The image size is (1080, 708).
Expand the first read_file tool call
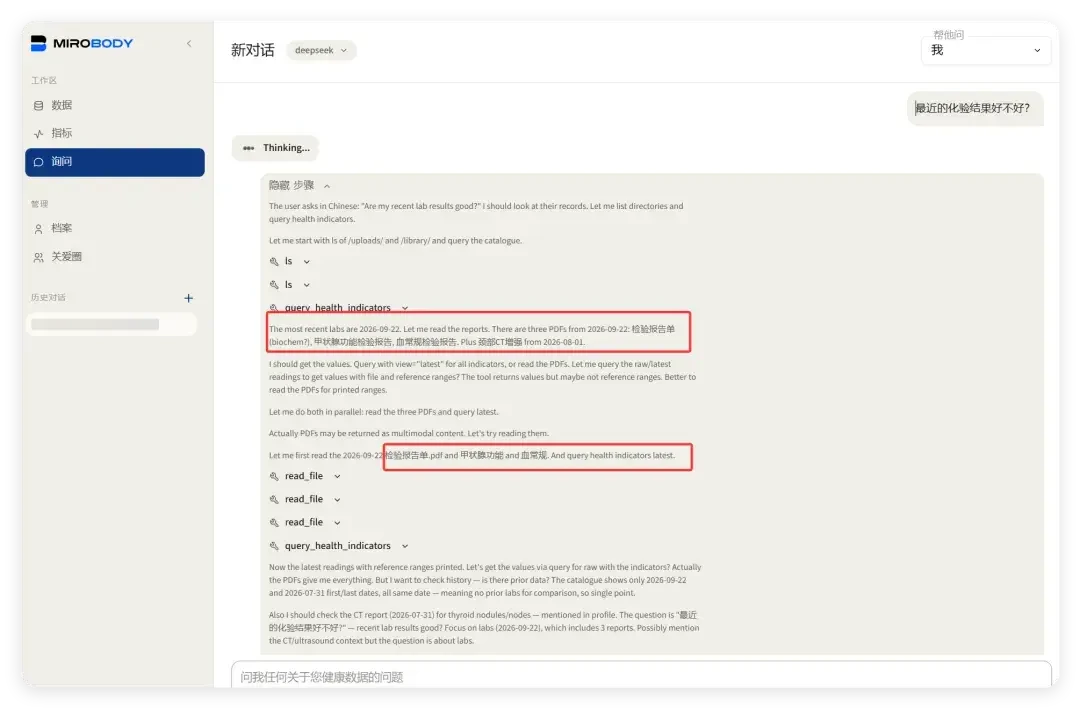305,476
